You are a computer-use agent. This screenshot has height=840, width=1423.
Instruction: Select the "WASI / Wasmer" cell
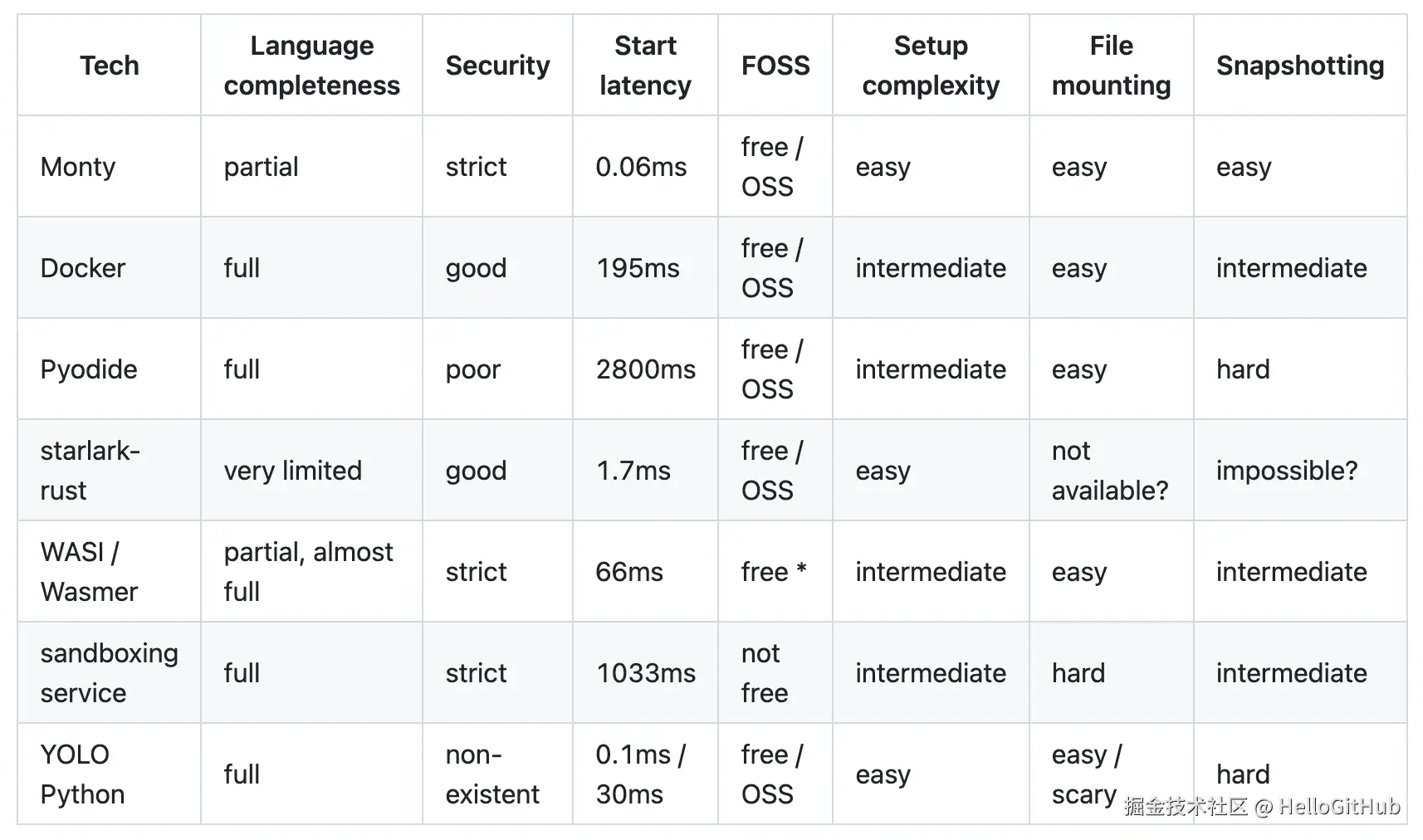89,572
